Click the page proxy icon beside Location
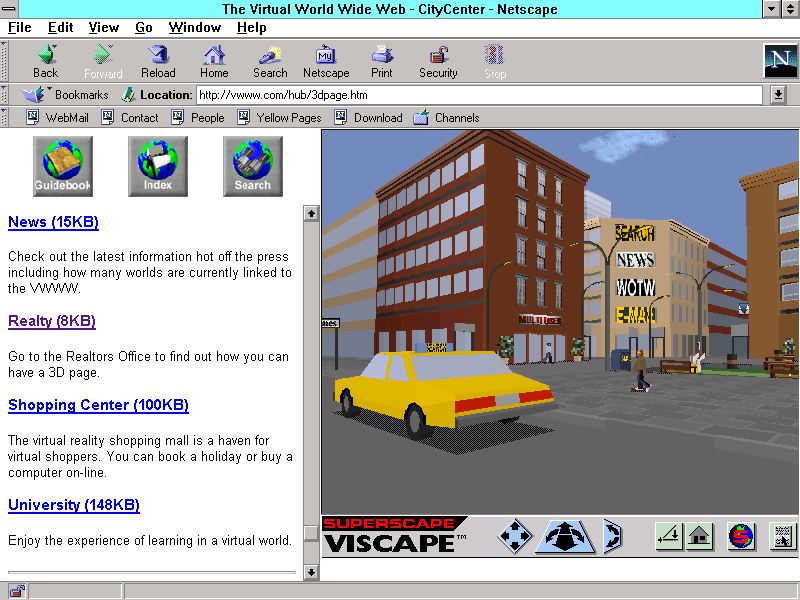Viewport: 800px width, 600px height. pos(128,94)
